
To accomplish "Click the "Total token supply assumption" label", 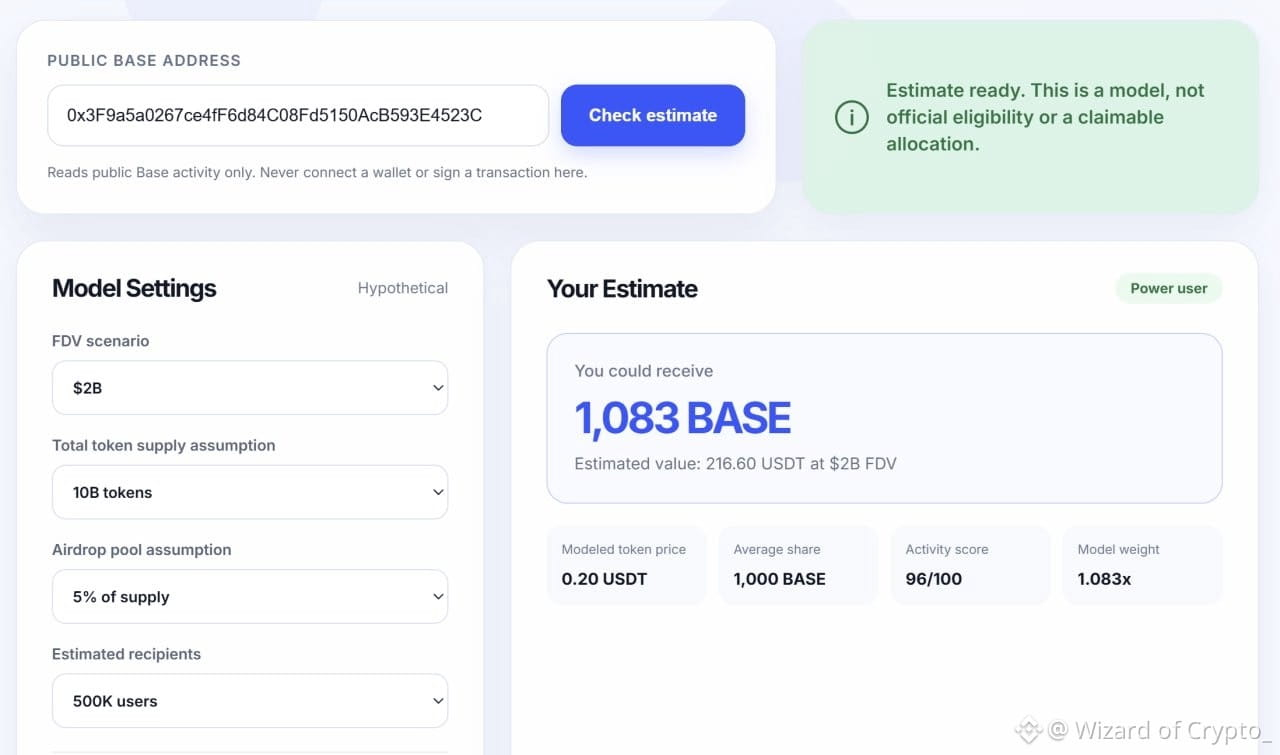I will coord(163,445).
